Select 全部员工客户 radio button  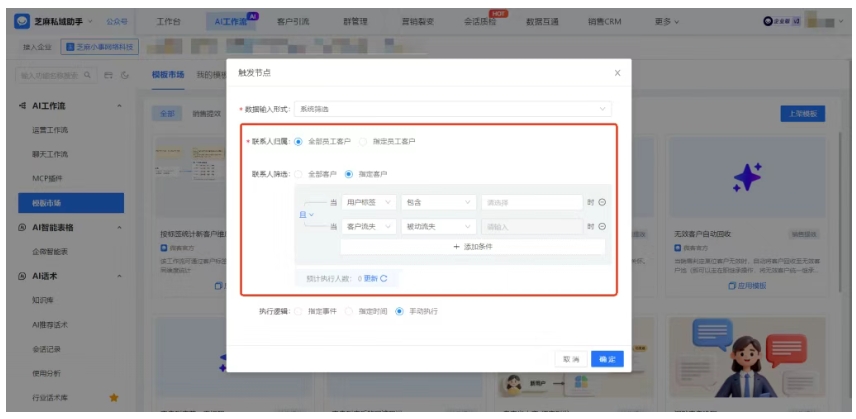tap(298, 141)
